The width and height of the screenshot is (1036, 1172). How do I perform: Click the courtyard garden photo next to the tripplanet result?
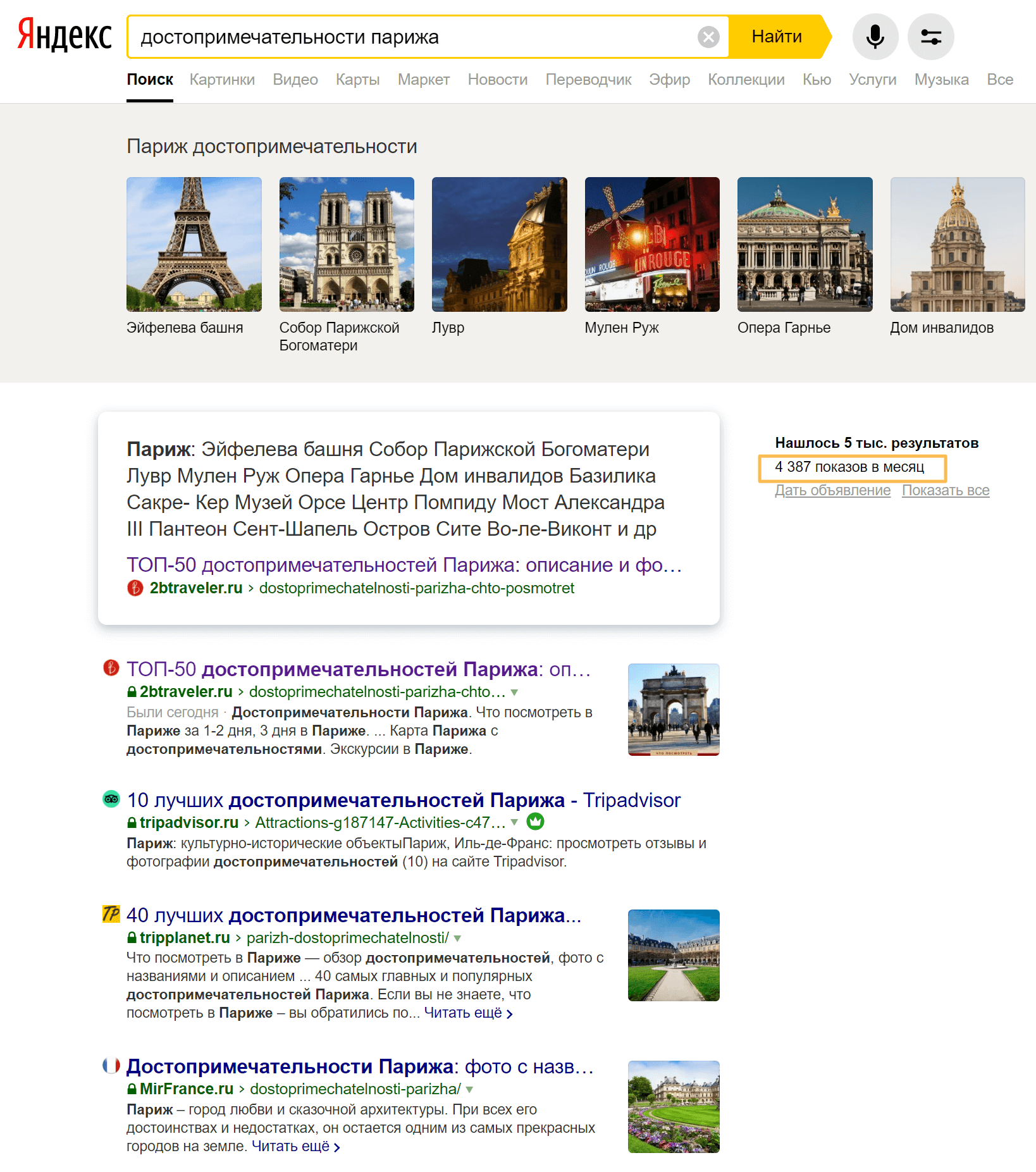click(674, 955)
